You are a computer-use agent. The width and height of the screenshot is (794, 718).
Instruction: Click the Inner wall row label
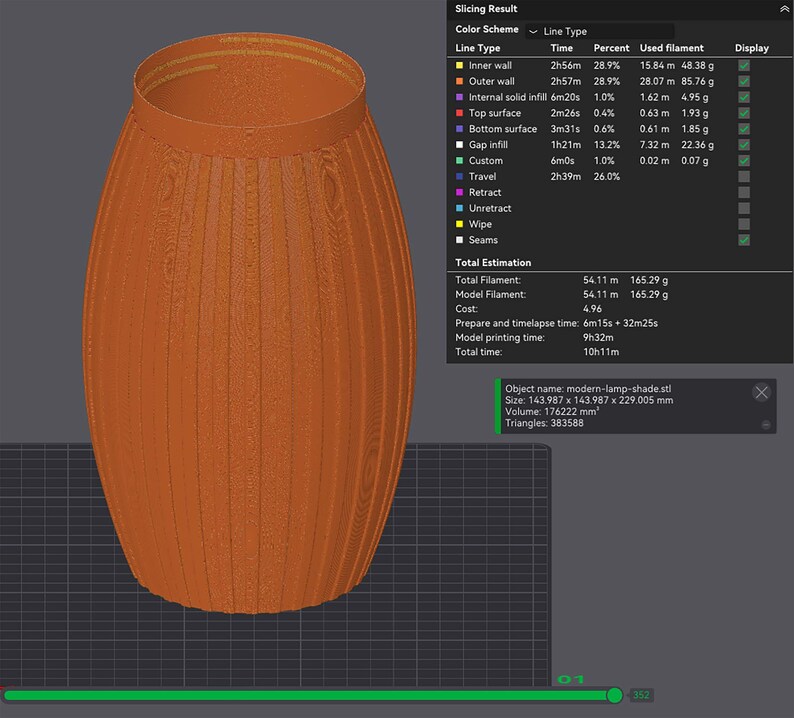tap(490, 65)
